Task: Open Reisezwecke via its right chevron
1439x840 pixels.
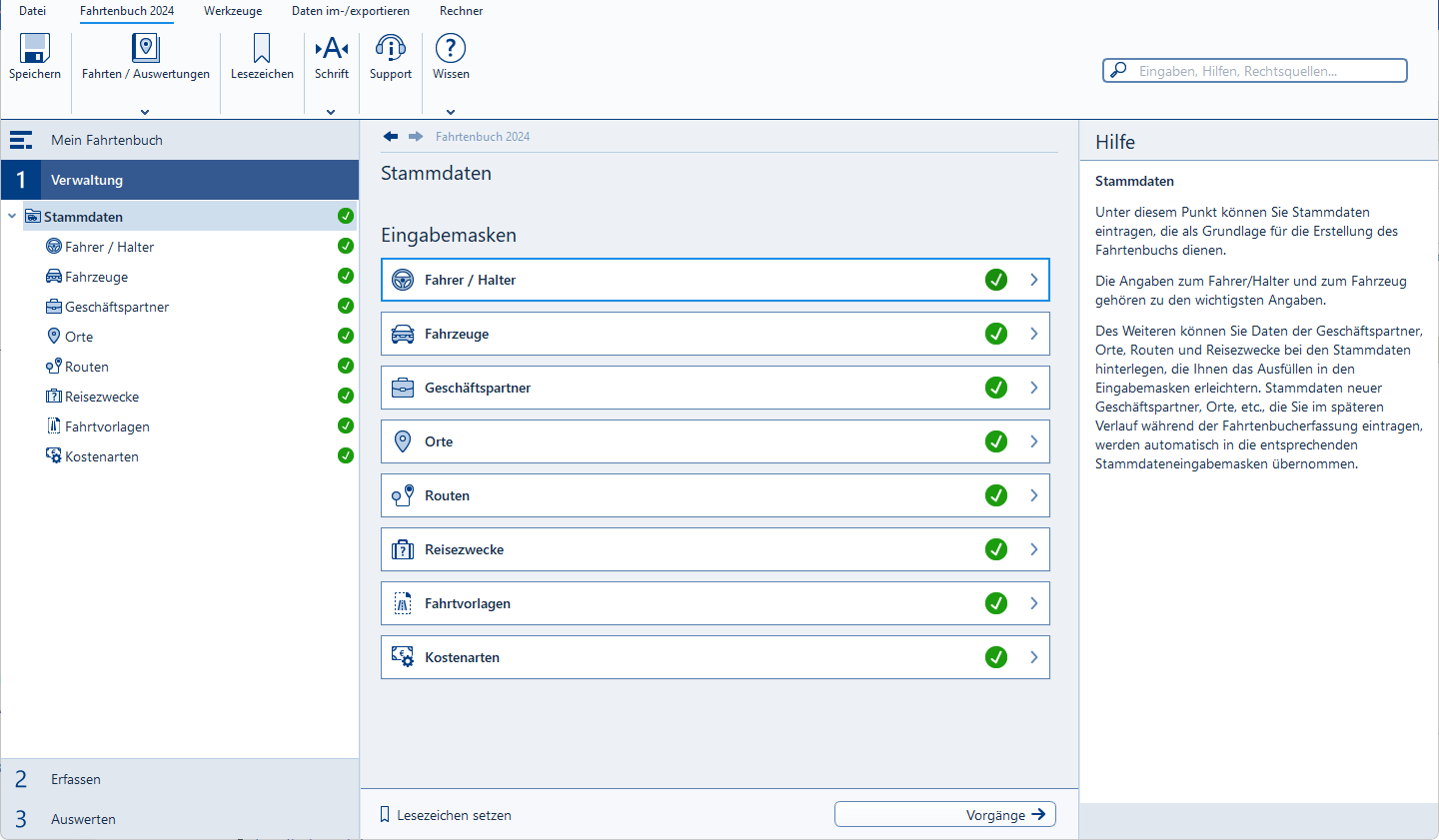Action: [x=1034, y=549]
